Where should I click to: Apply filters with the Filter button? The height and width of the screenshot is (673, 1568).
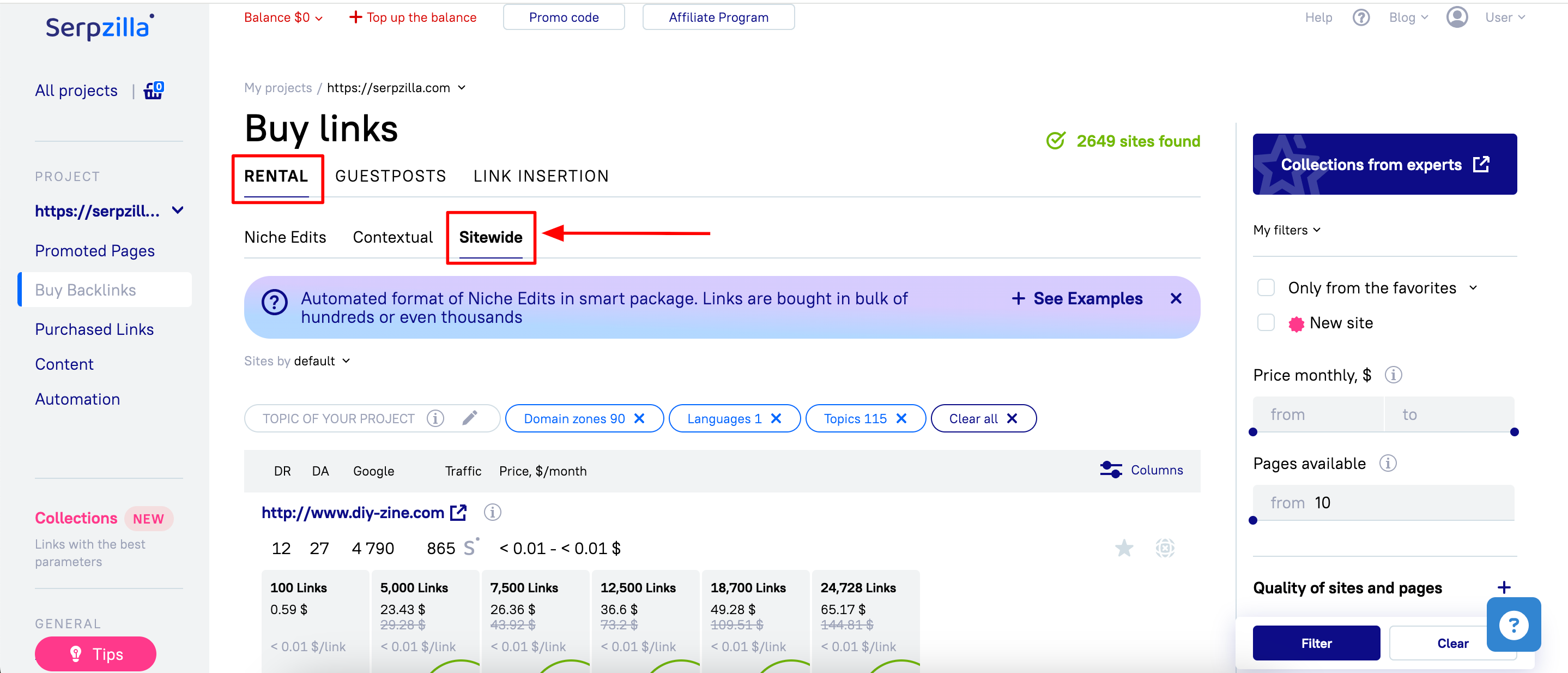(x=1316, y=642)
